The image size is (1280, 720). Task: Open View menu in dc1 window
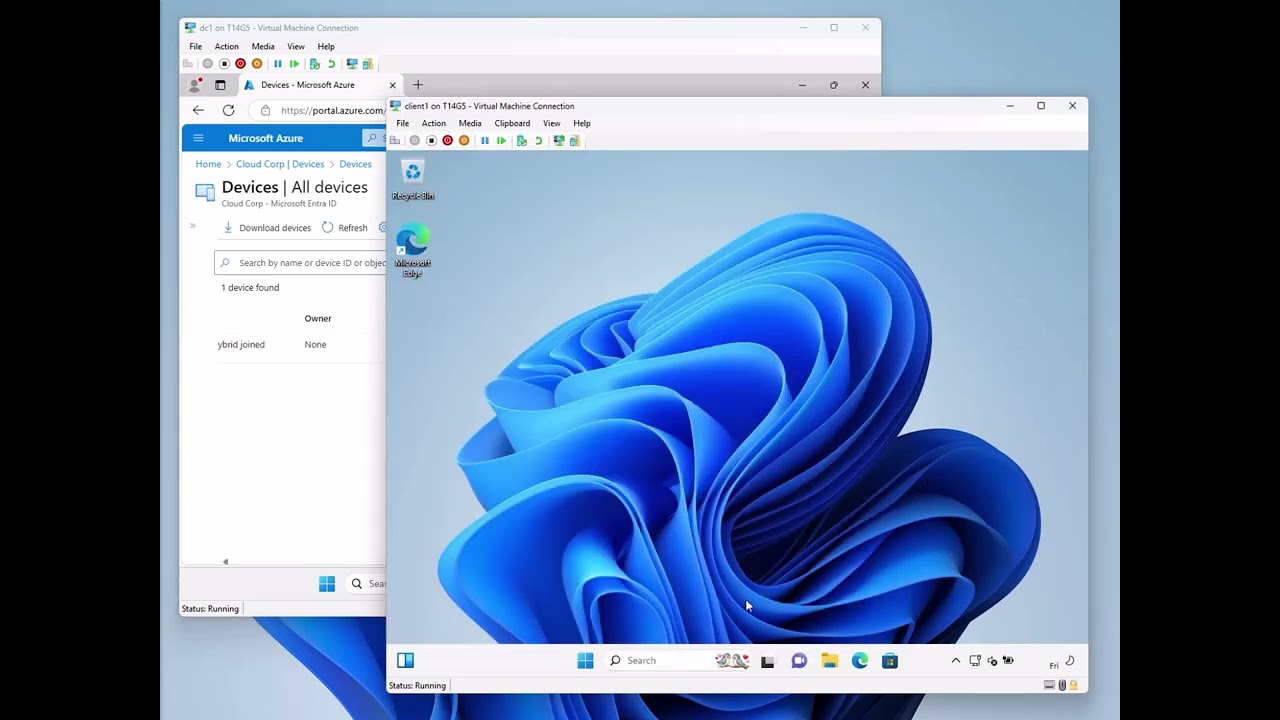point(296,46)
